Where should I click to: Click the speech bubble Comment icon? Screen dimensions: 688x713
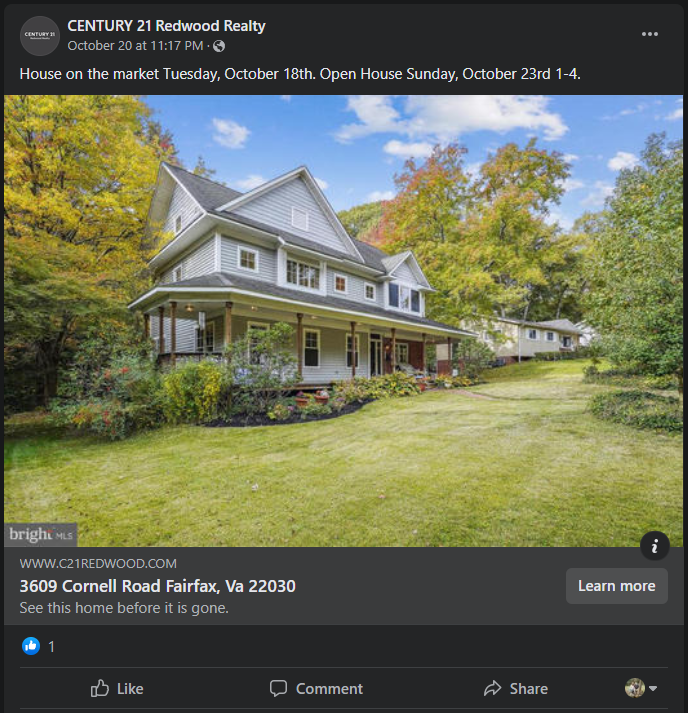278,688
